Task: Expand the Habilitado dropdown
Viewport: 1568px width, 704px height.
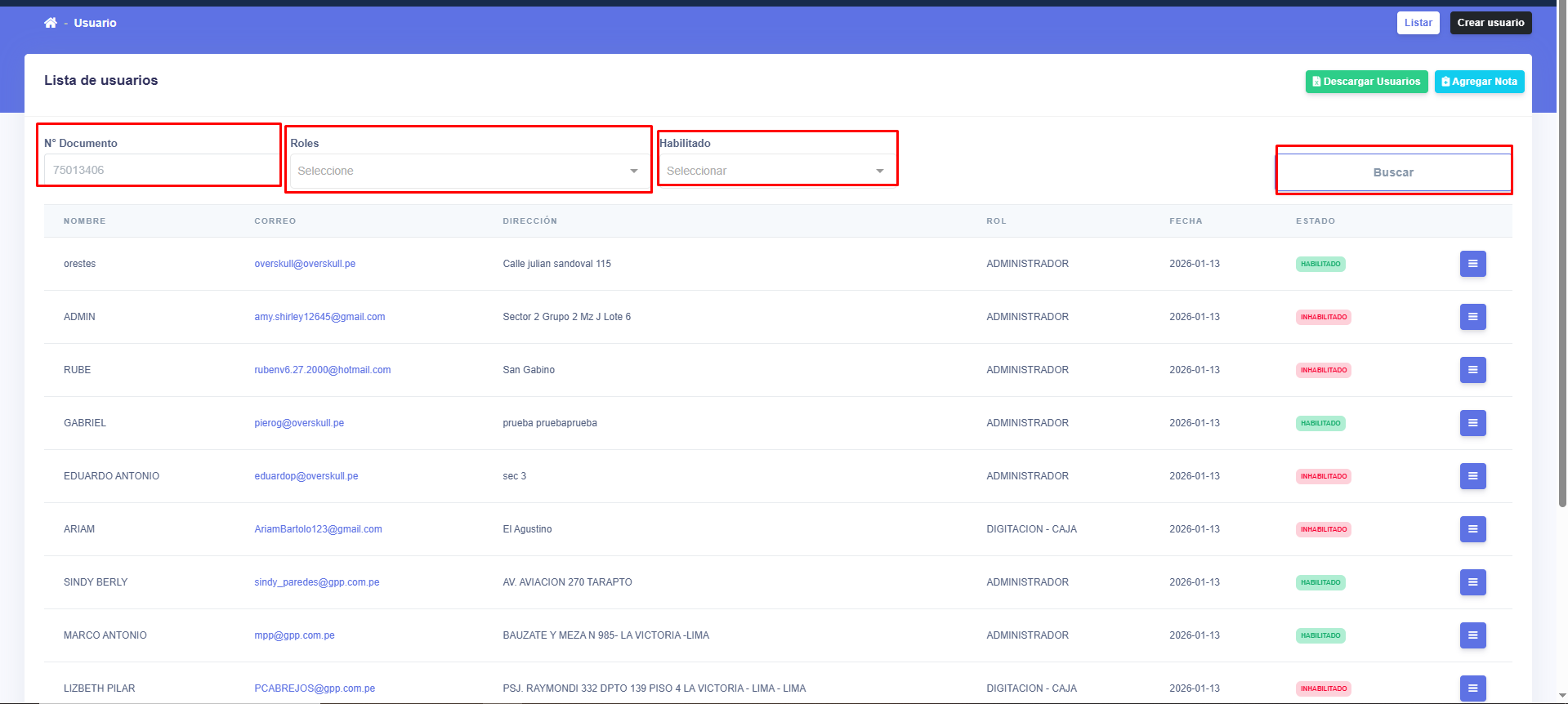Action: coord(775,171)
